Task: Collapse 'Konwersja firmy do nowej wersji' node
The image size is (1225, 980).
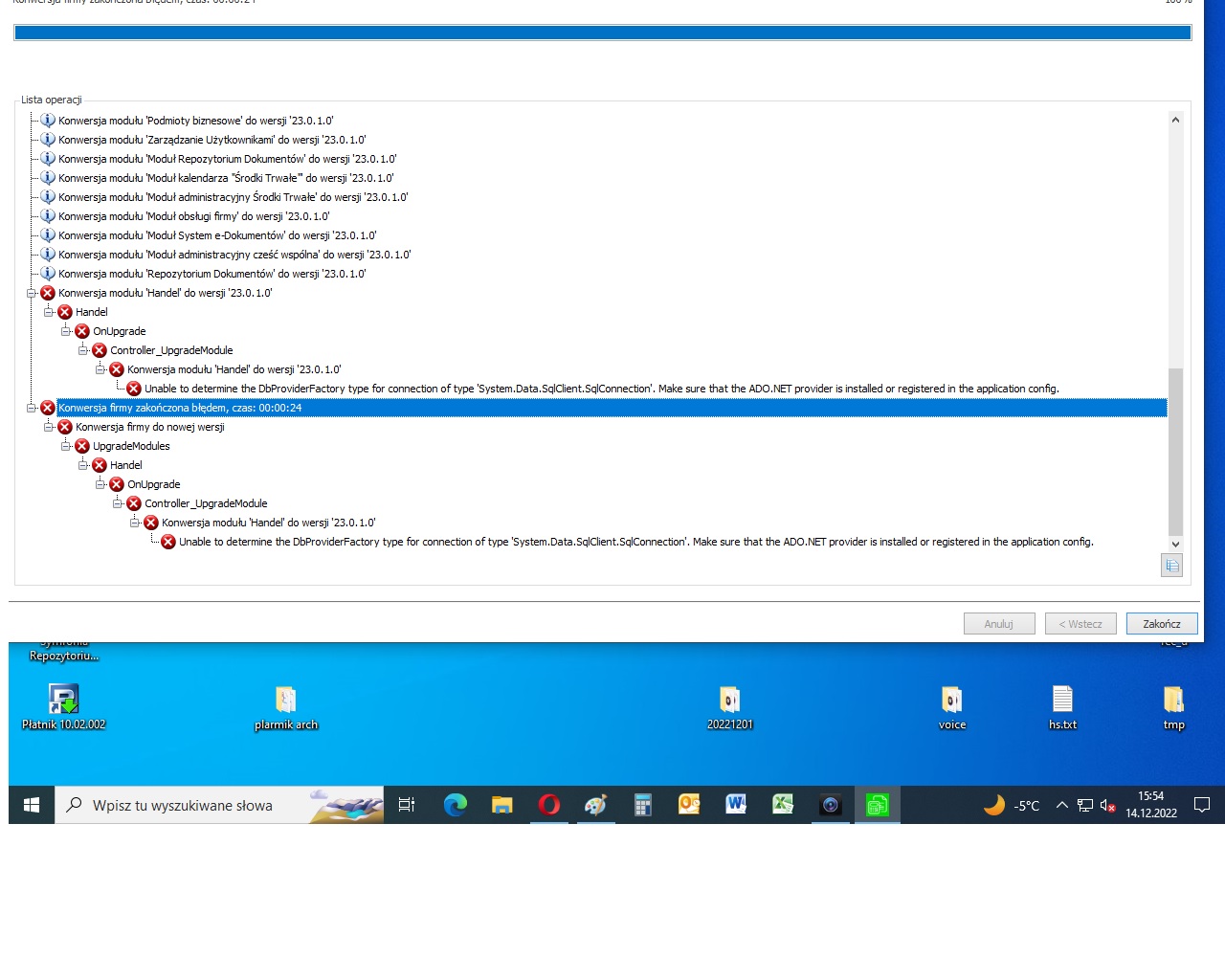Action: 49,427
